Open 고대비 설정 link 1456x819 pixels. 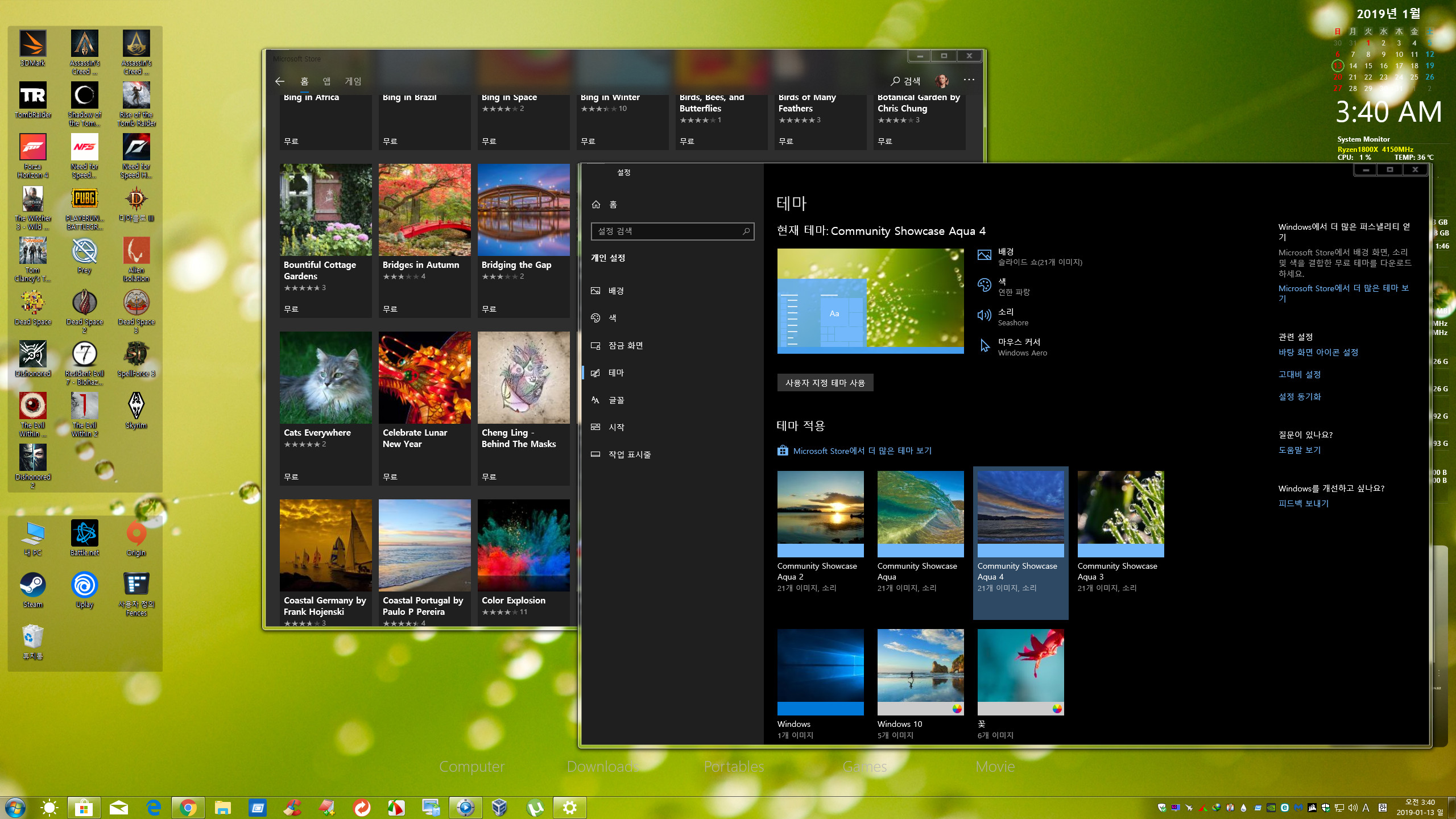pos(1299,374)
